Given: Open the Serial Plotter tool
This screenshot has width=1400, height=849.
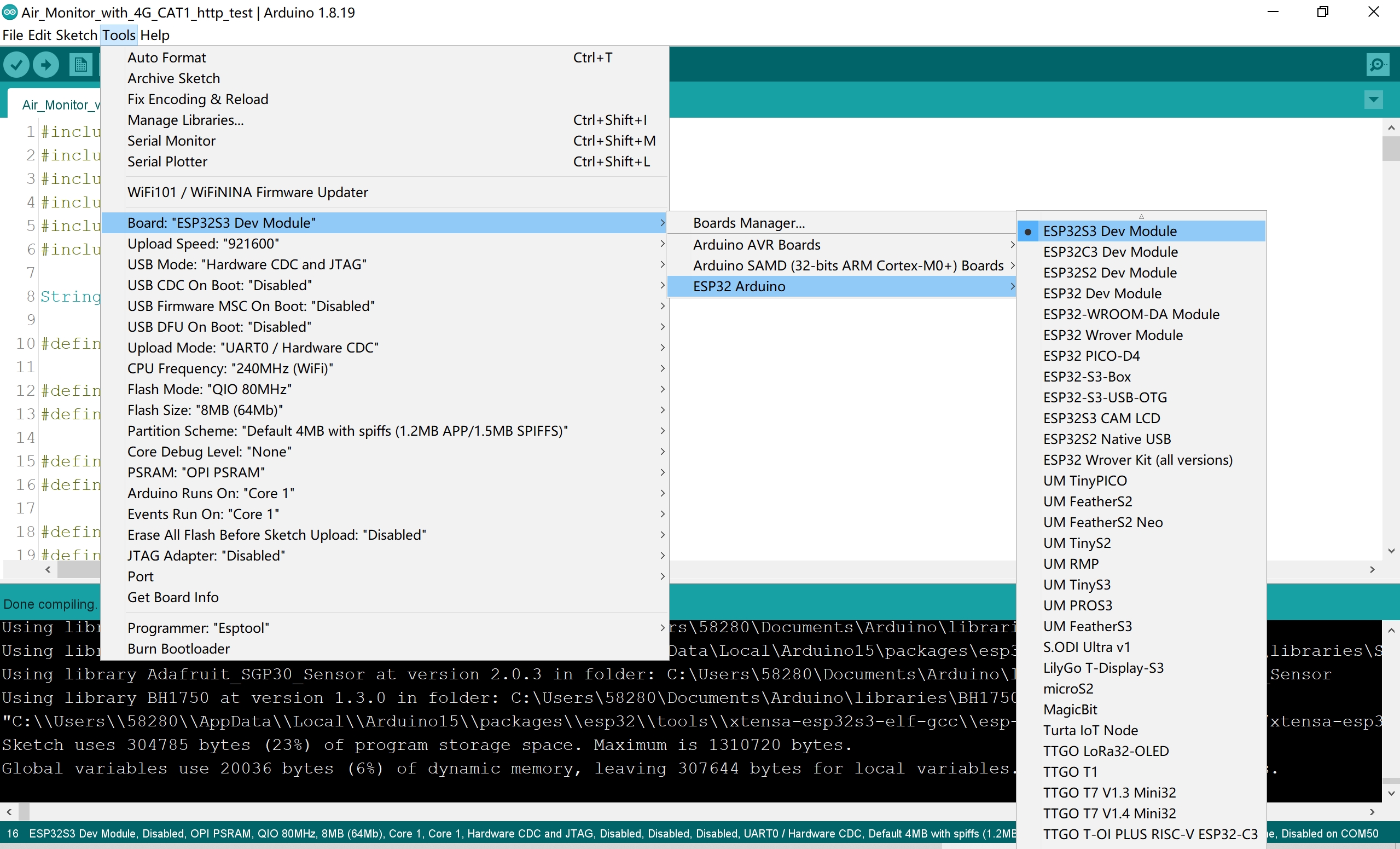Looking at the screenshot, I should click(168, 161).
